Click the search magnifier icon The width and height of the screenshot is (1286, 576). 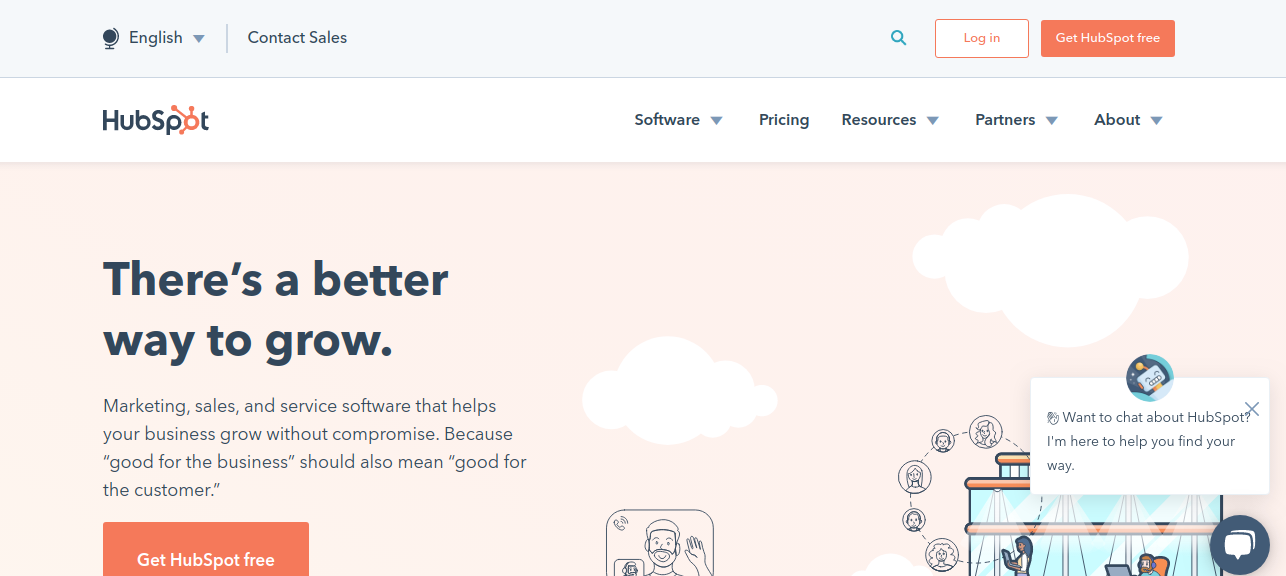pos(899,38)
